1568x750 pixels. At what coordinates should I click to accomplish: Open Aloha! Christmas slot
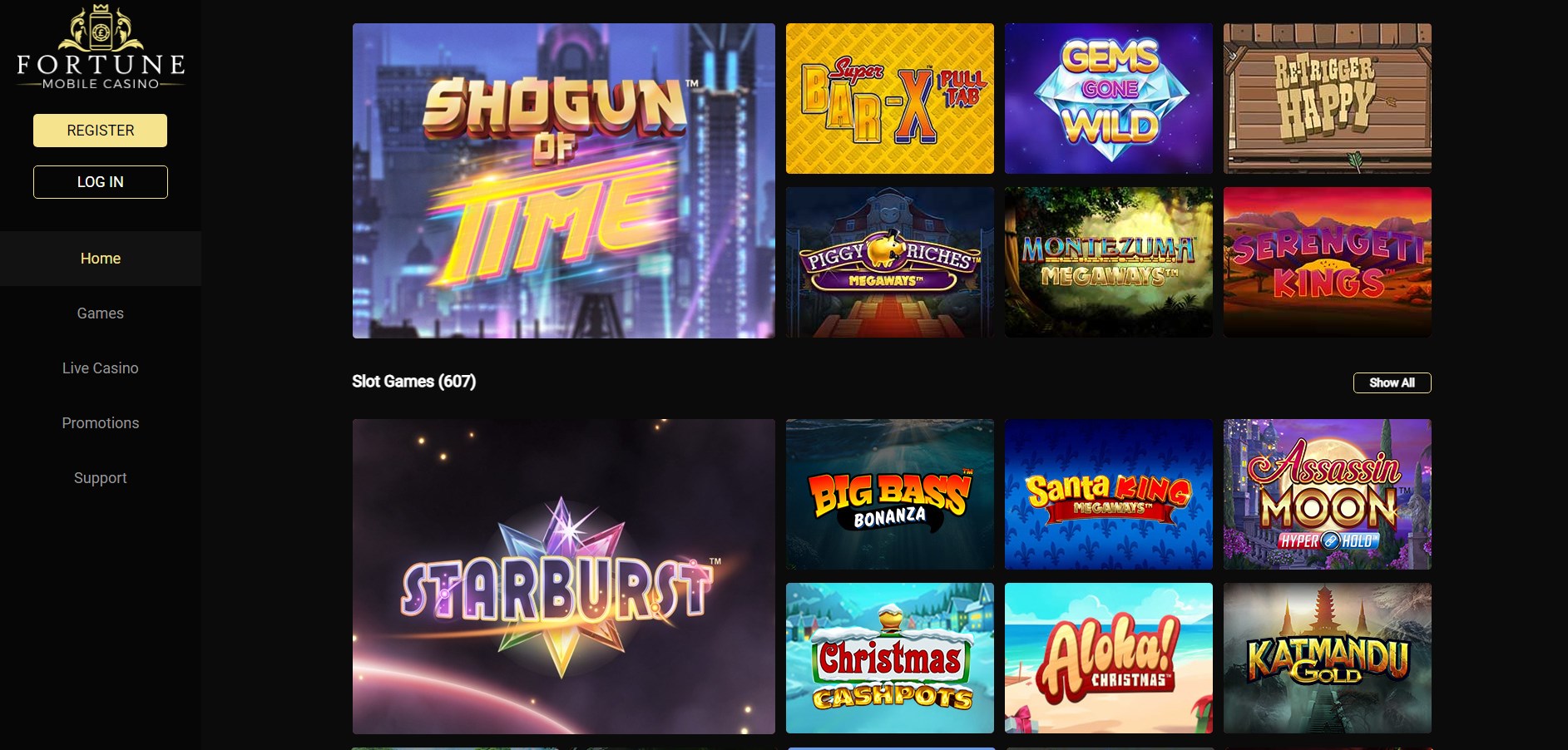click(x=1108, y=658)
